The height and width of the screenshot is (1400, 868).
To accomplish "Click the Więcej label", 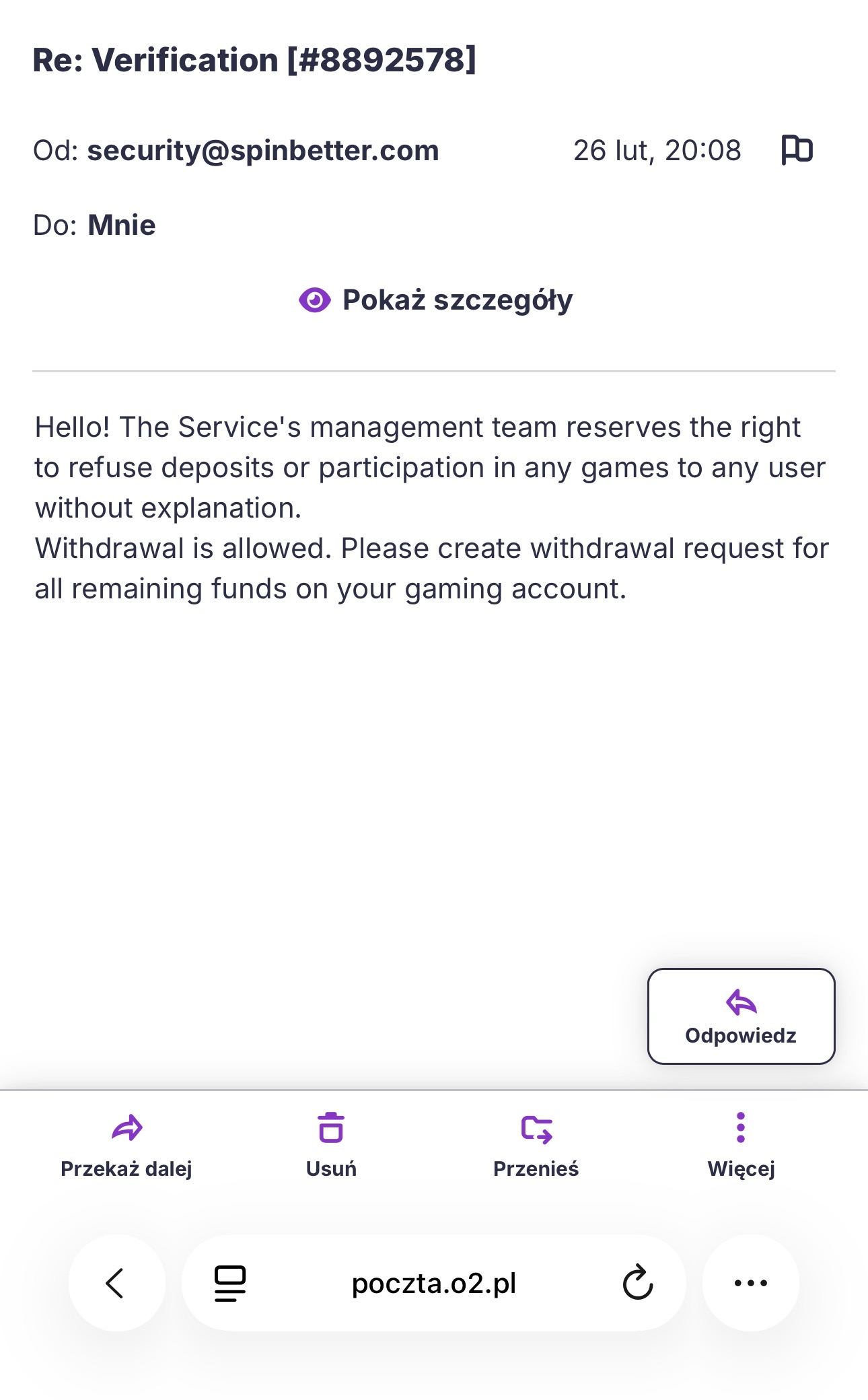I will tap(741, 1168).
